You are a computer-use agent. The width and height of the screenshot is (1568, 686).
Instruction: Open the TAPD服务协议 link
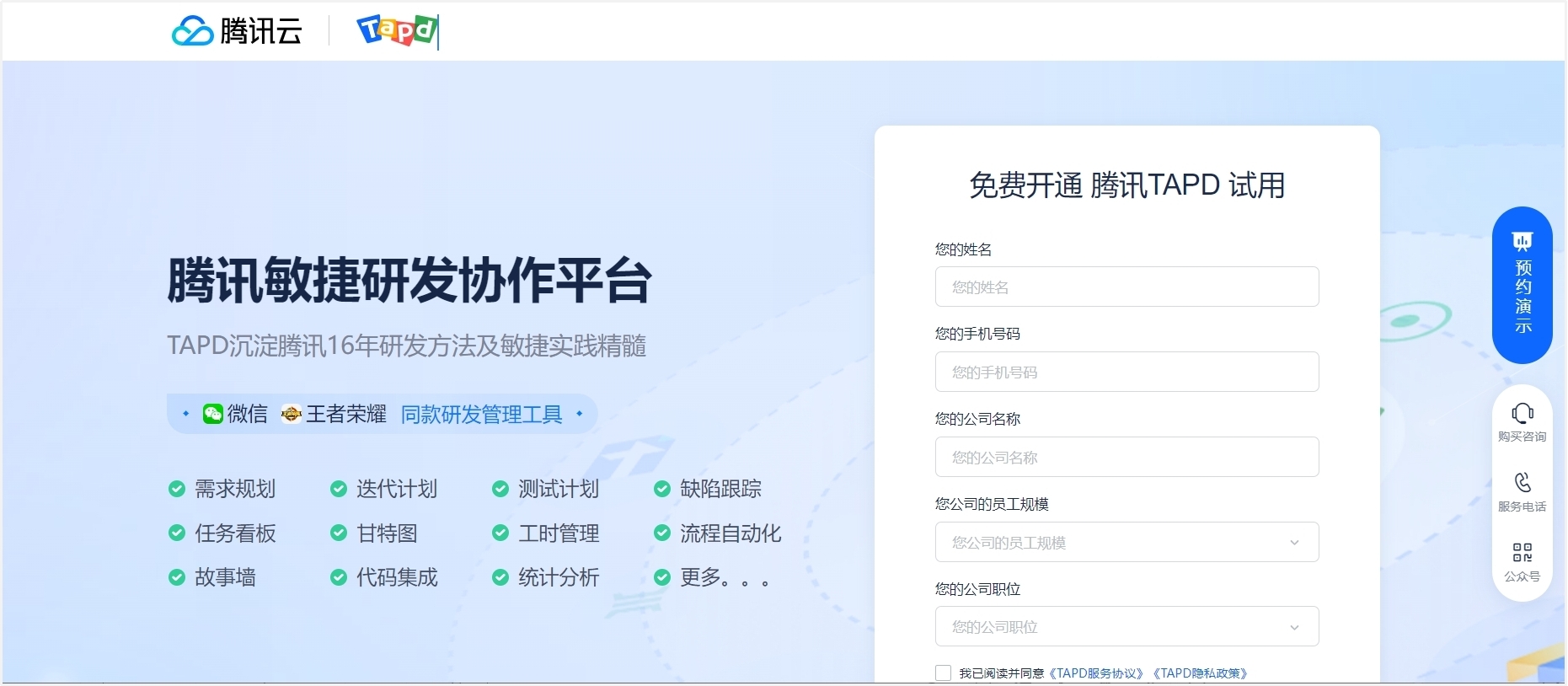[1097, 673]
